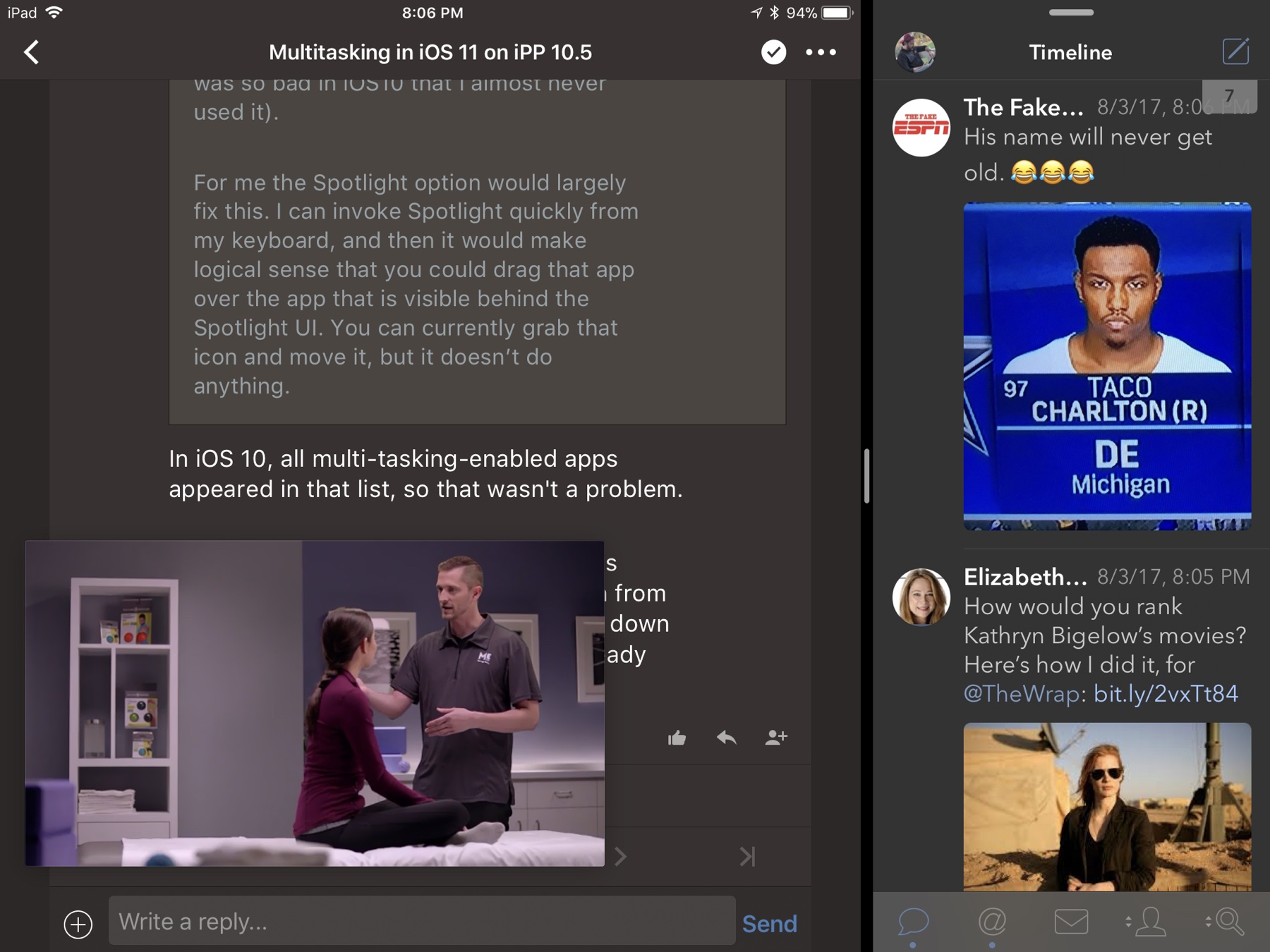Open the three-dot more options menu
Screen dimensions: 1270x952
coord(821,52)
